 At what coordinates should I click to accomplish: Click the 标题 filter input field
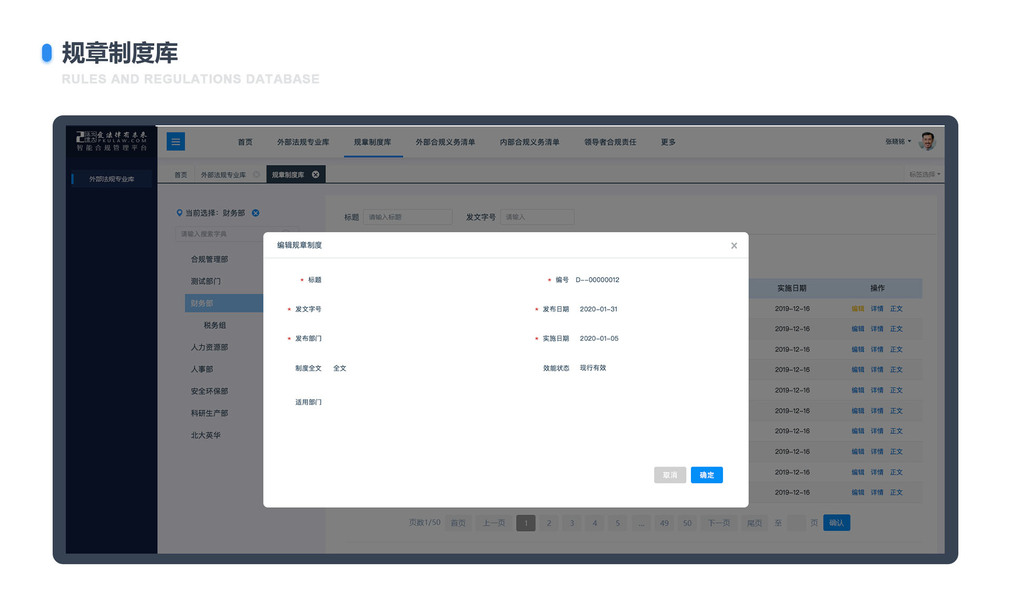coord(407,217)
